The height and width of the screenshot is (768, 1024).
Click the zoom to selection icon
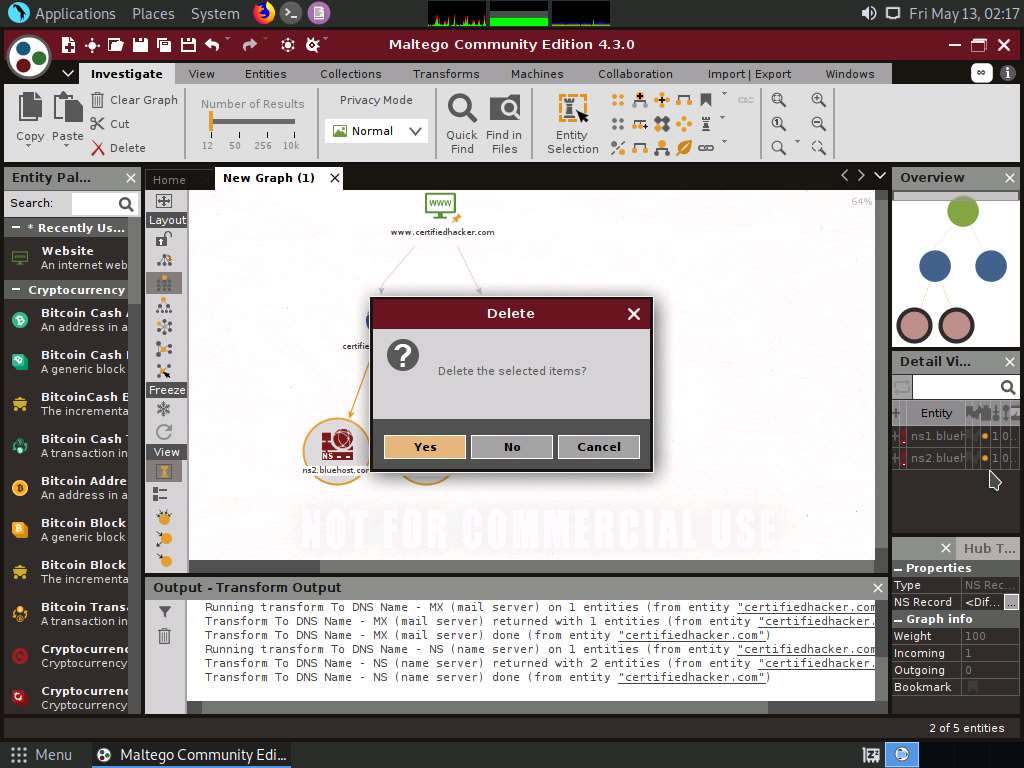pyautogui.click(x=818, y=148)
